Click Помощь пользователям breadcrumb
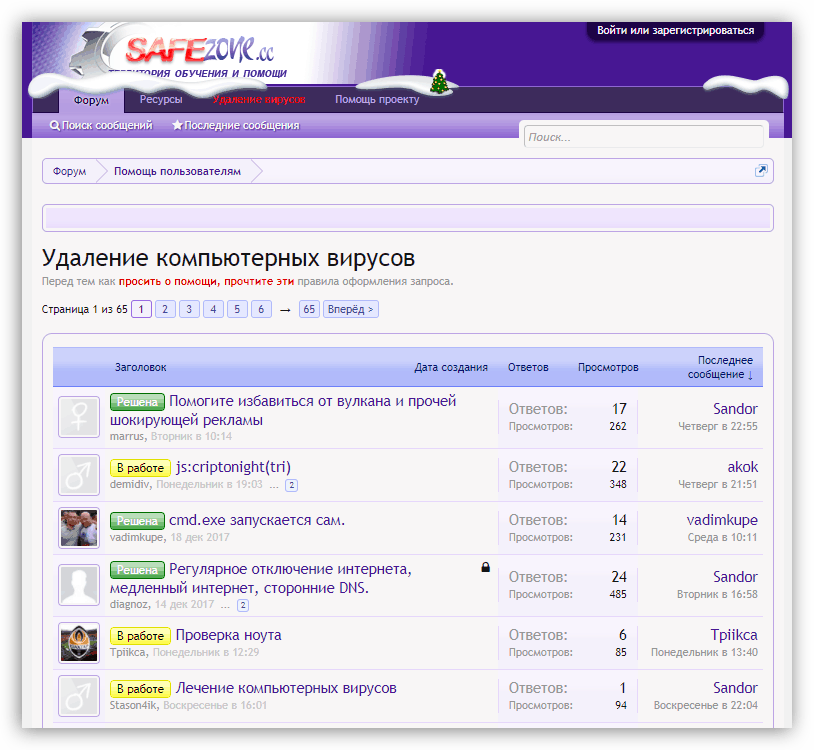Viewport: 814px width, 750px height. click(178, 171)
